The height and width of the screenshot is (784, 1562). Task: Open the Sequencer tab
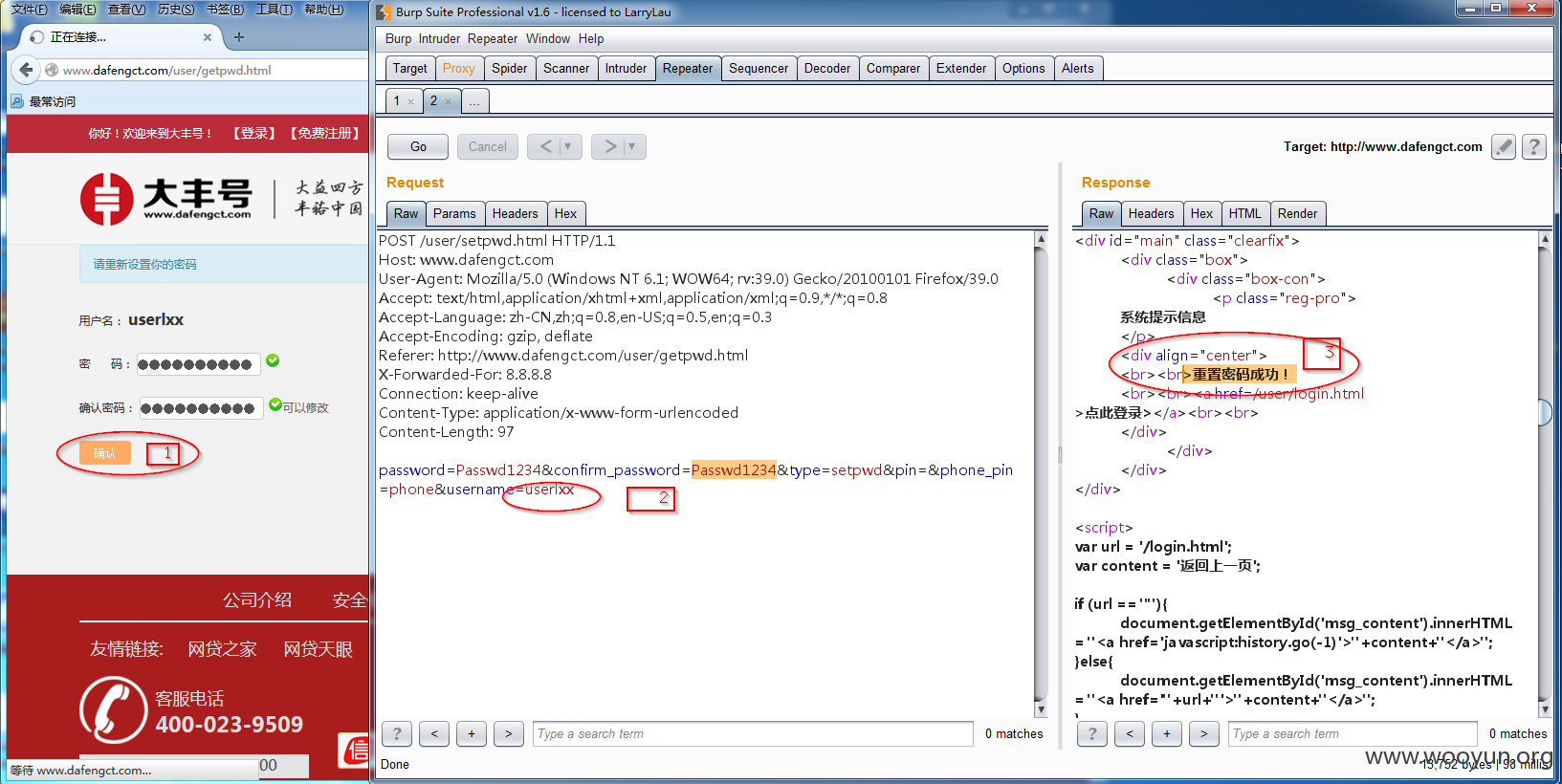(x=759, y=68)
